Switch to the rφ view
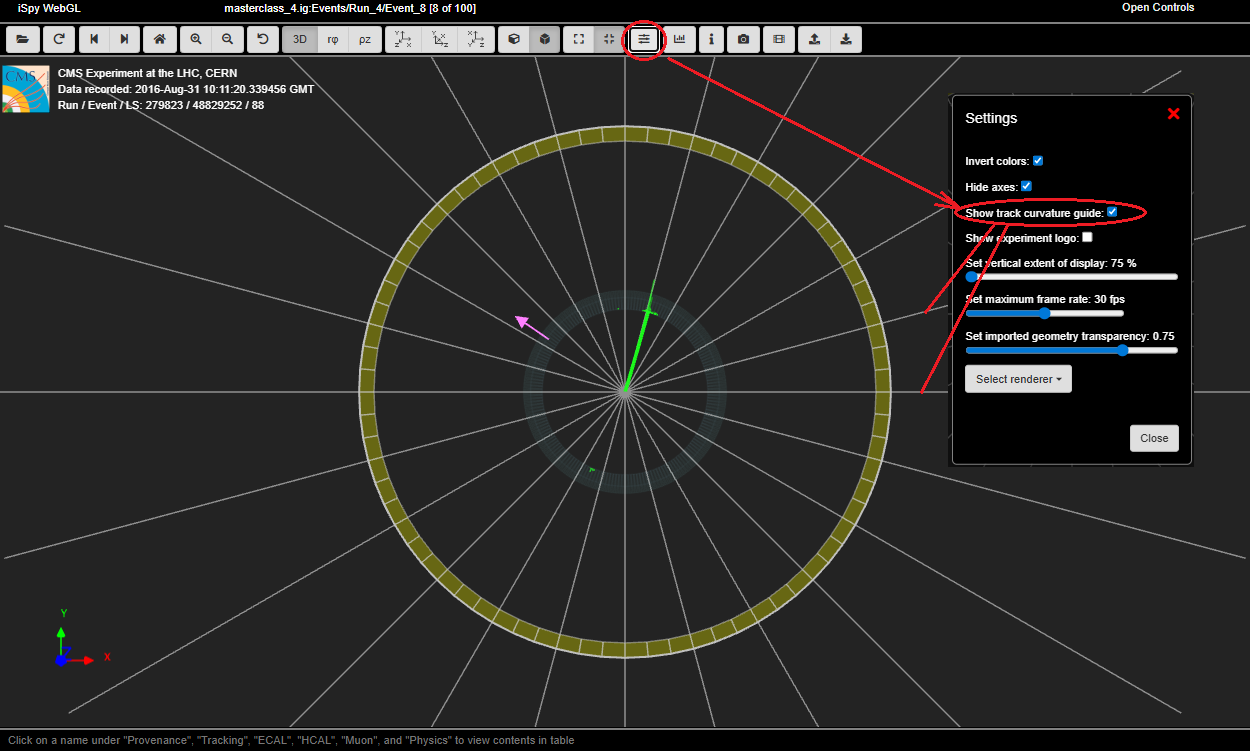This screenshot has height=751, width=1250. [x=333, y=40]
